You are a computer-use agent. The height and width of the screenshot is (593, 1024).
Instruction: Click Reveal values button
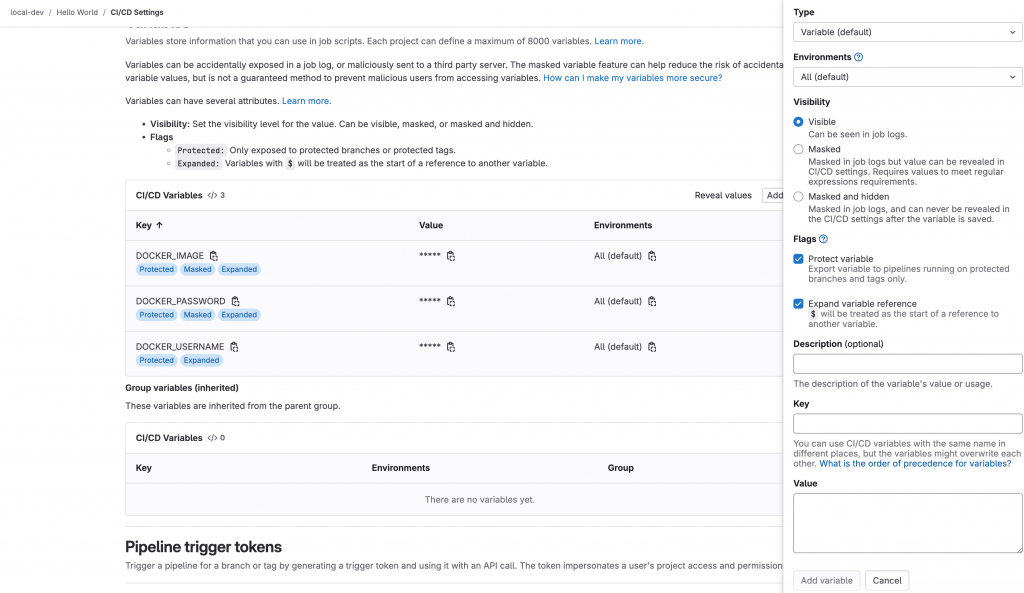pos(723,196)
